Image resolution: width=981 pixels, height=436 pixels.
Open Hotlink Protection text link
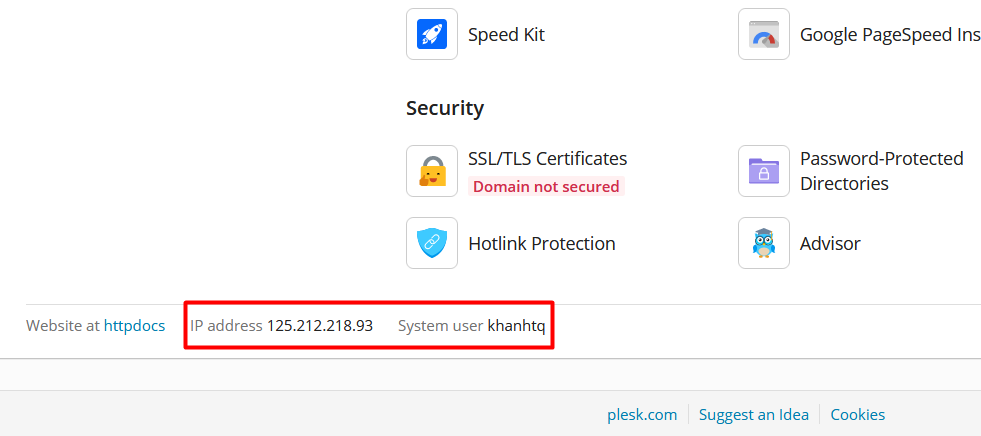coord(541,243)
